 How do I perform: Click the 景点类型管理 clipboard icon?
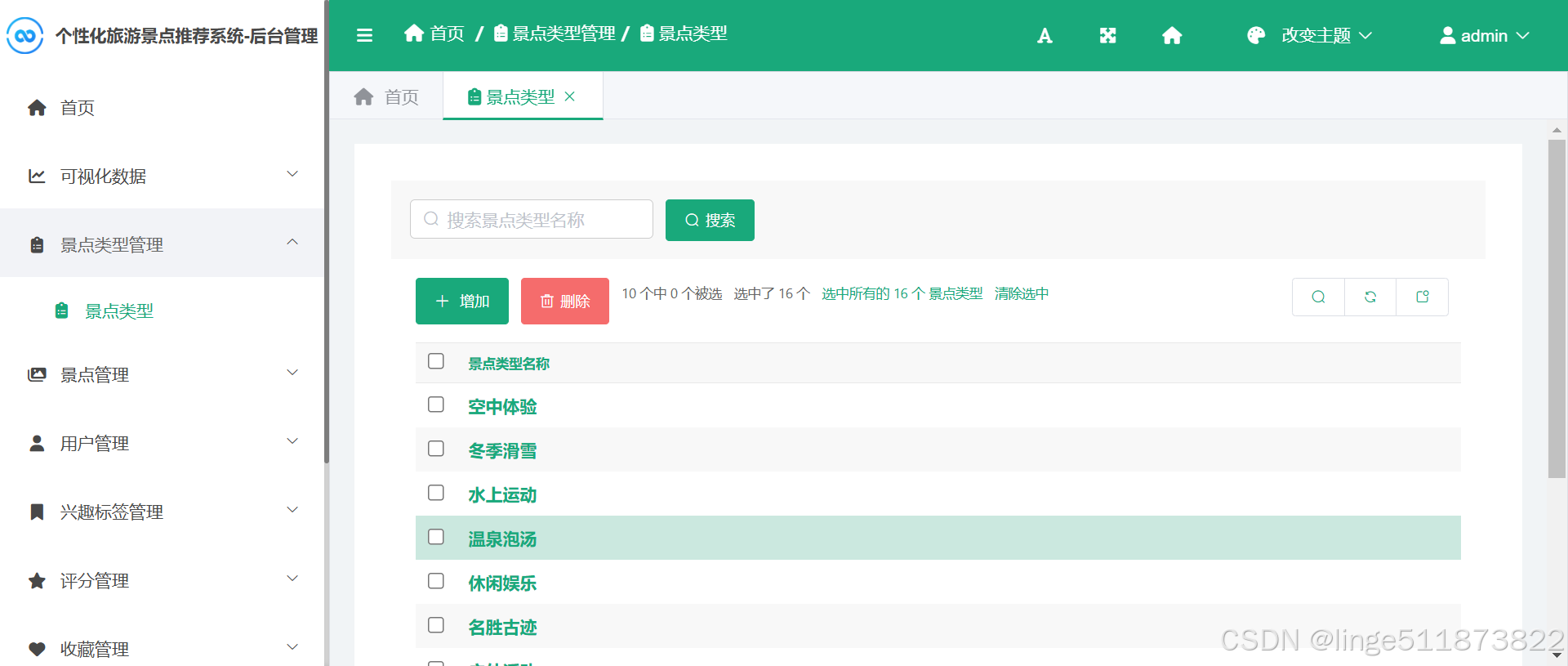tap(37, 244)
